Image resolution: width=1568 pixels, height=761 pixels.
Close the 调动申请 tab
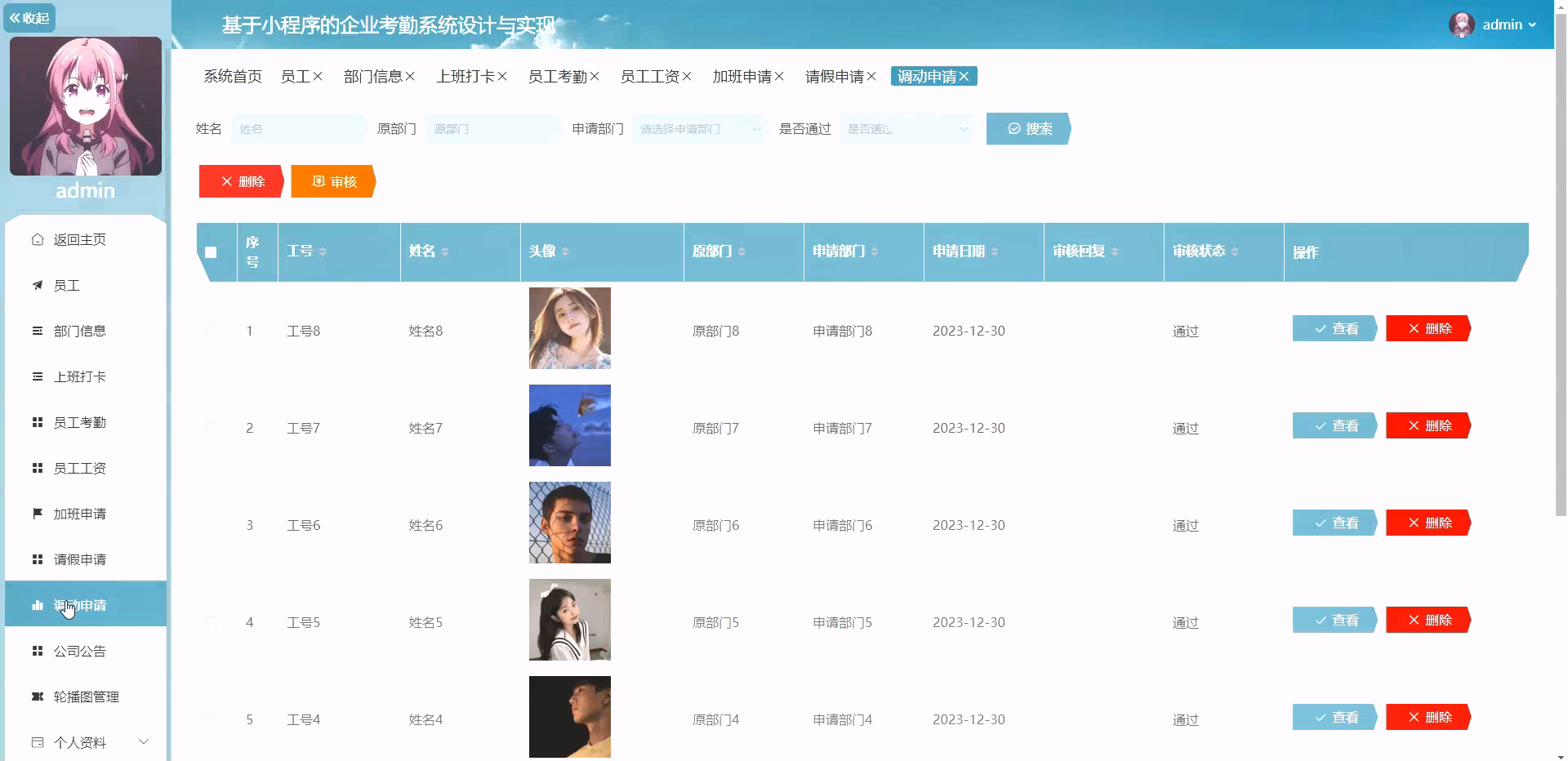[x=966, y=76]
